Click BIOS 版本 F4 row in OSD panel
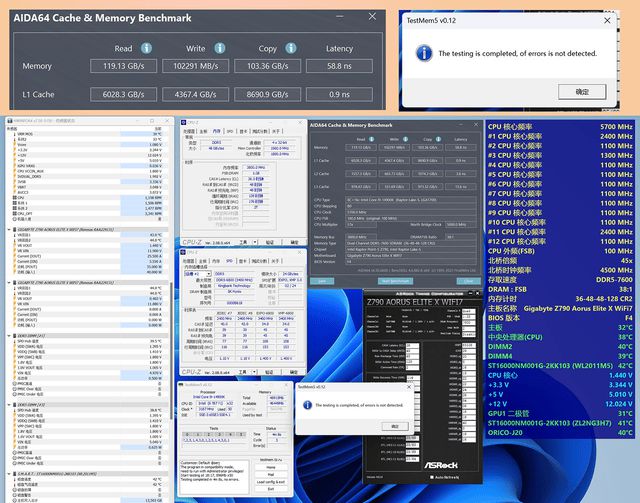 [x=560, y=318]
